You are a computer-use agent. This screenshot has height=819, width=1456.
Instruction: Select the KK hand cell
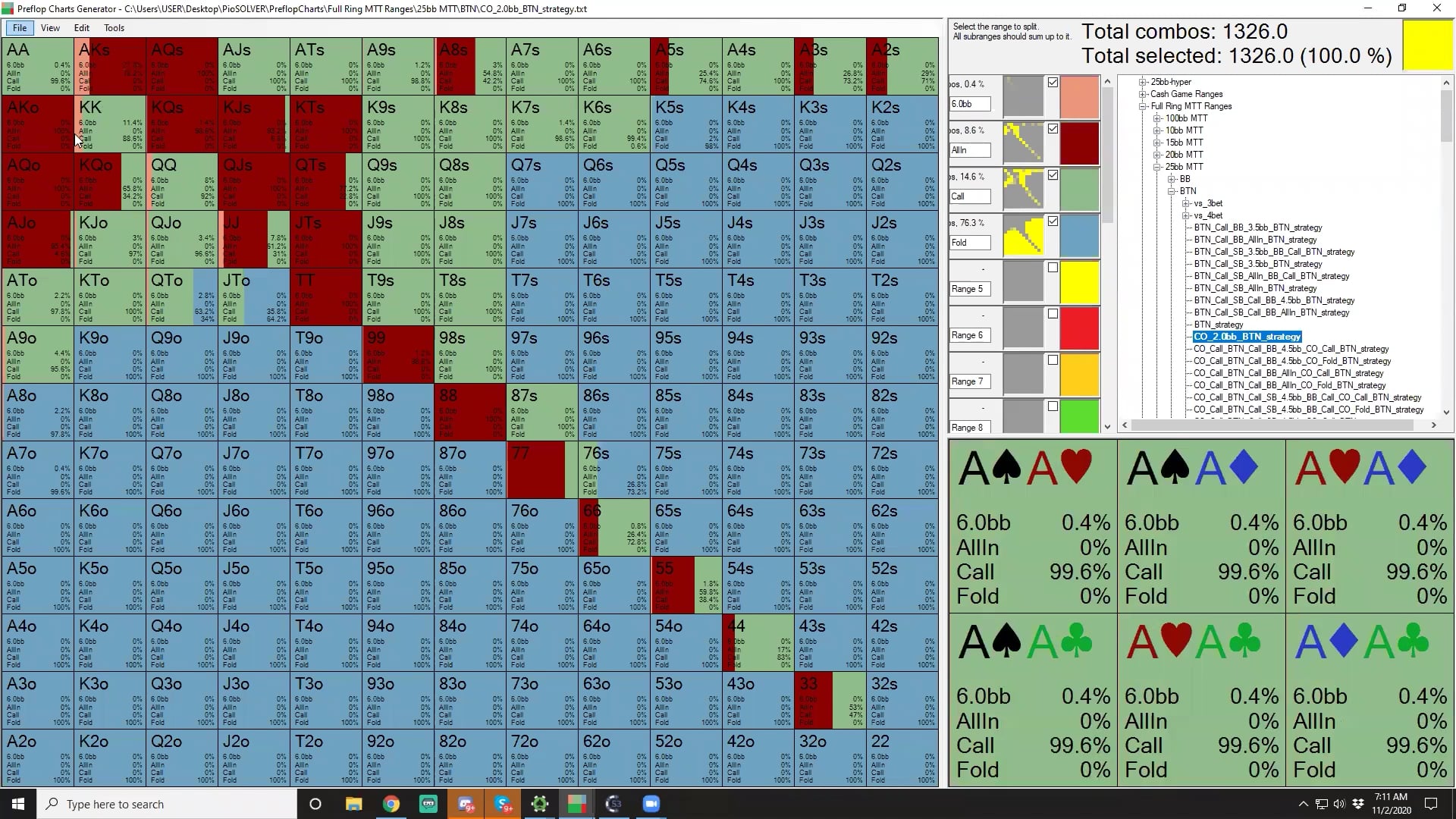click(x=110, y=124)
